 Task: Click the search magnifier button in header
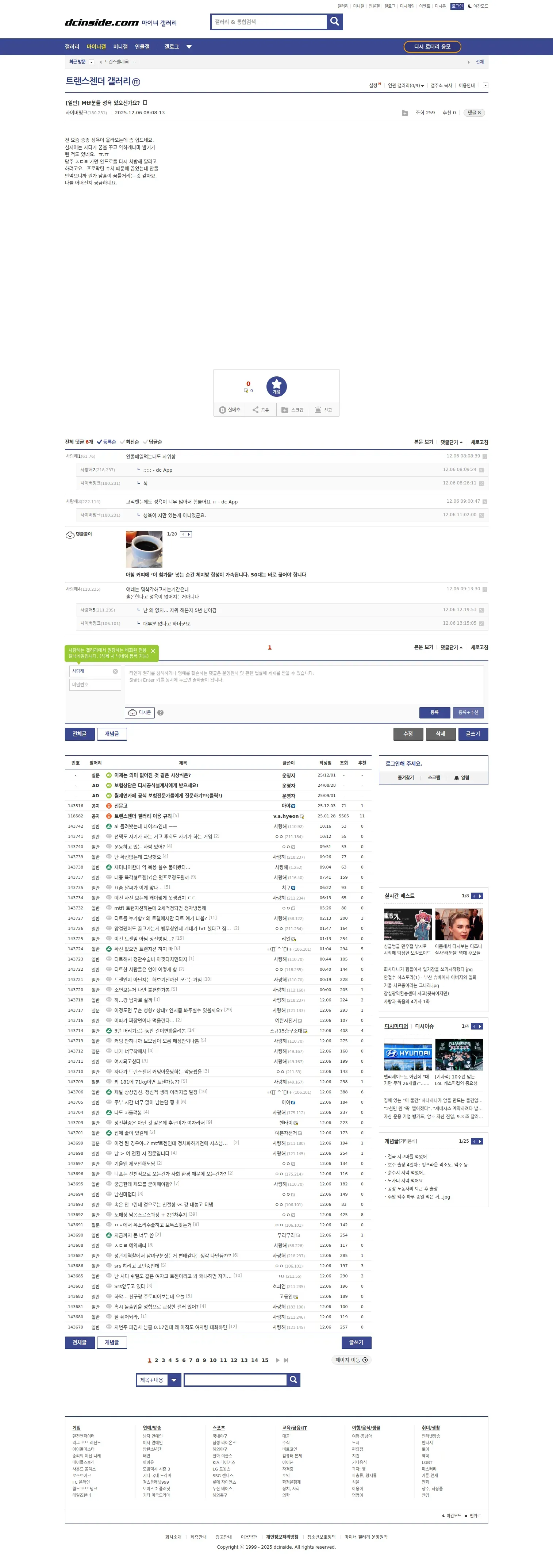click(335, 22)
